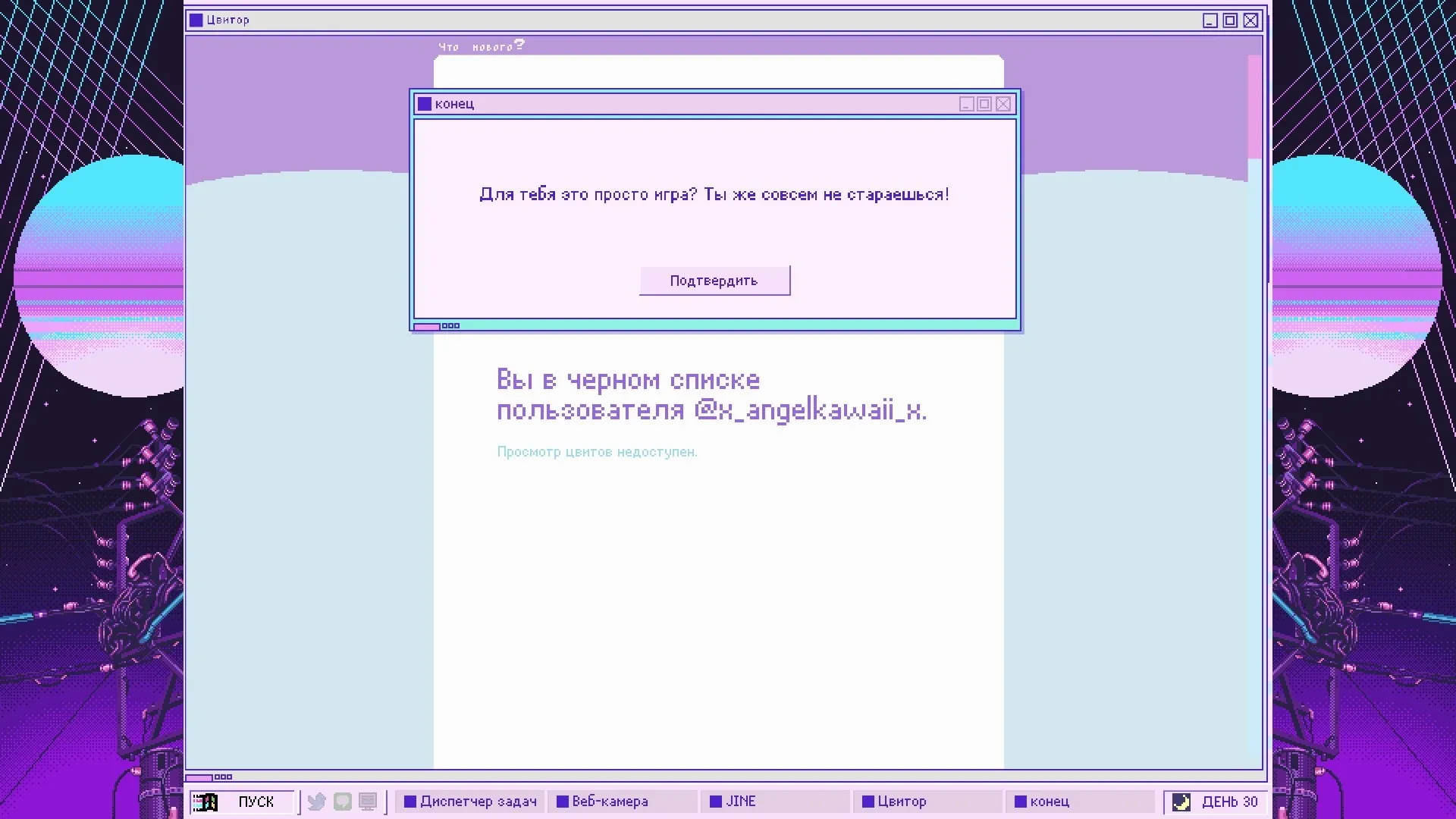Minimize the Цвитор window
Screen dimensions: 1456x819
(x=1210, y=20)
